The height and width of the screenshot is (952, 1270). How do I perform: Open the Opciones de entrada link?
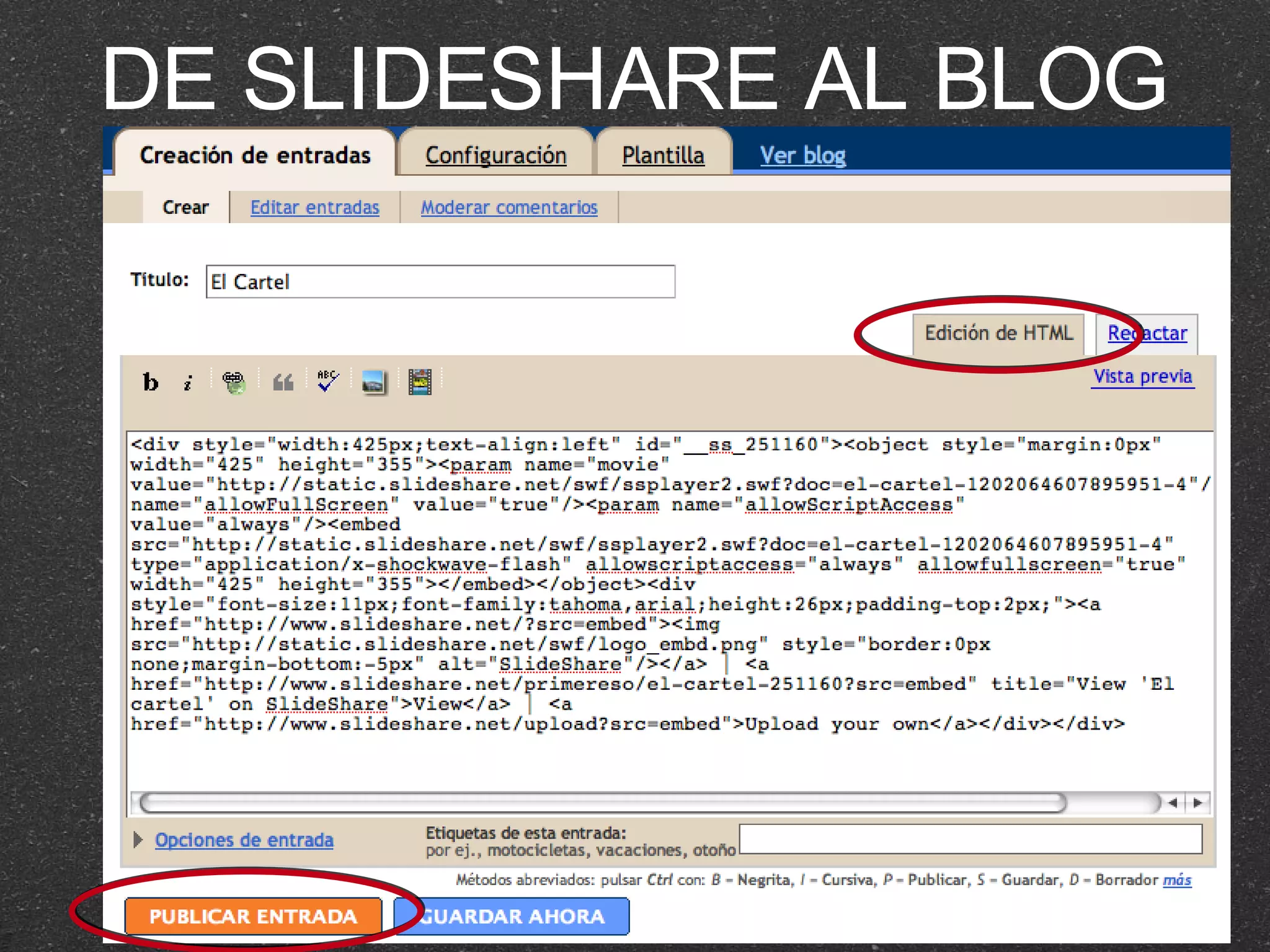(244, 840)
